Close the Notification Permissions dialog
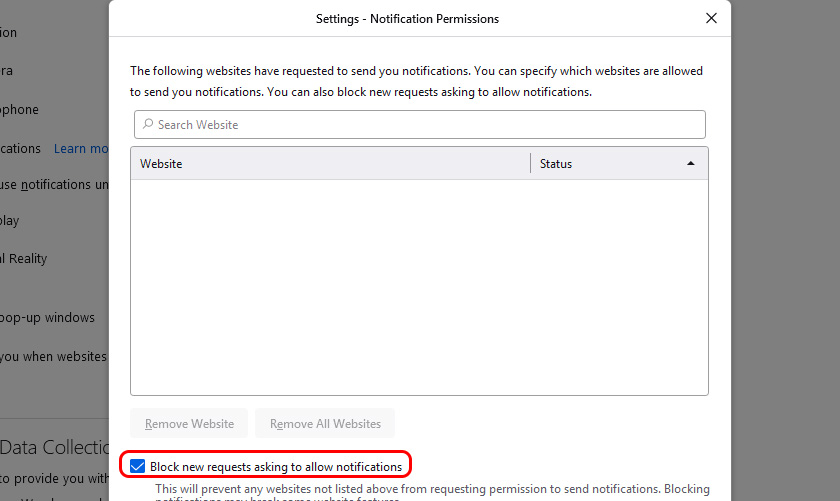Screen dimensions: 840x501 pos(711,18)
